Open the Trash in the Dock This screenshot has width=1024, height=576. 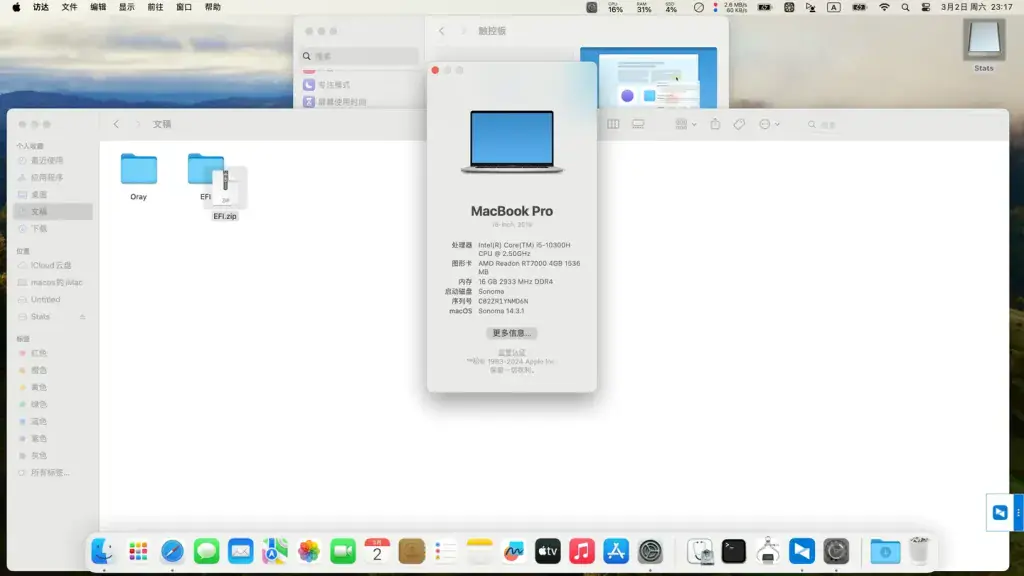(x=919, y=551)
